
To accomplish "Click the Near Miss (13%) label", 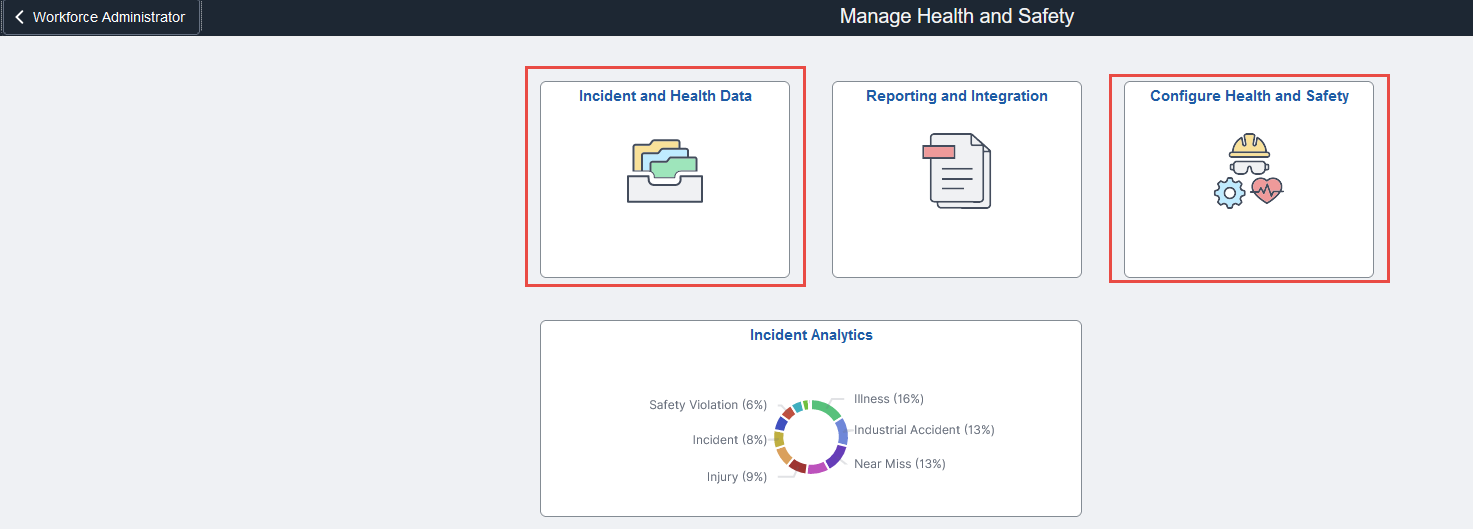I will (x=899, y=464).
